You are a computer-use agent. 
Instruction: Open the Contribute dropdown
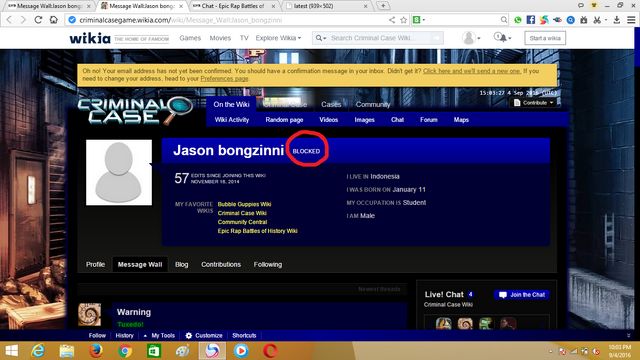point(533,102)
